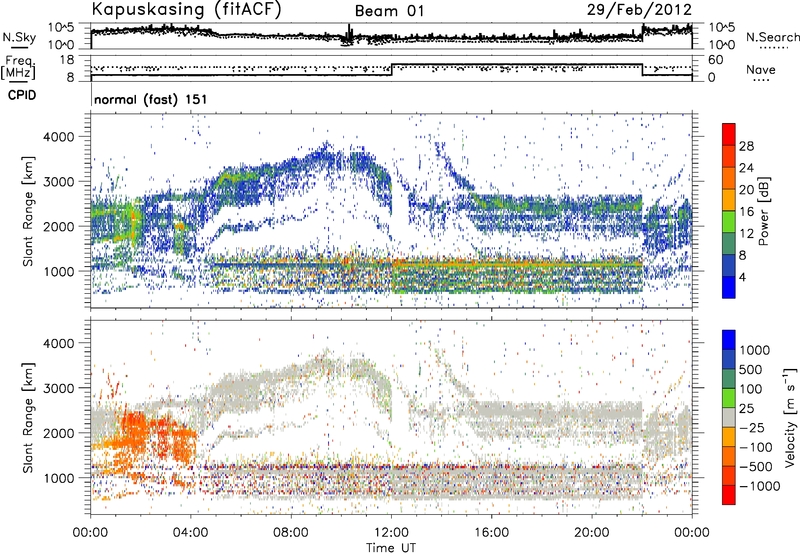
Task: Select the CPID row label
Action: [x=22, y=95]
